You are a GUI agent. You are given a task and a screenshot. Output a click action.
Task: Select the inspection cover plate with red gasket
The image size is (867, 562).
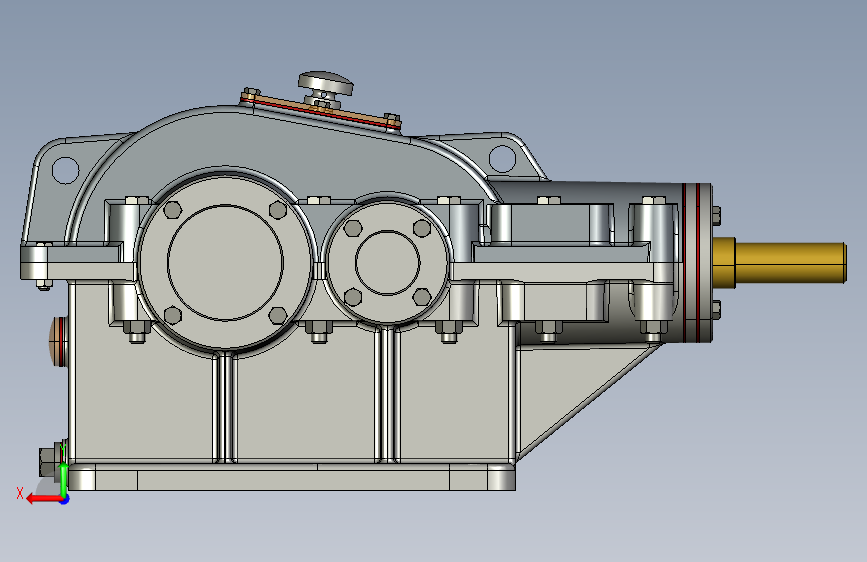[x=321, y=111]
